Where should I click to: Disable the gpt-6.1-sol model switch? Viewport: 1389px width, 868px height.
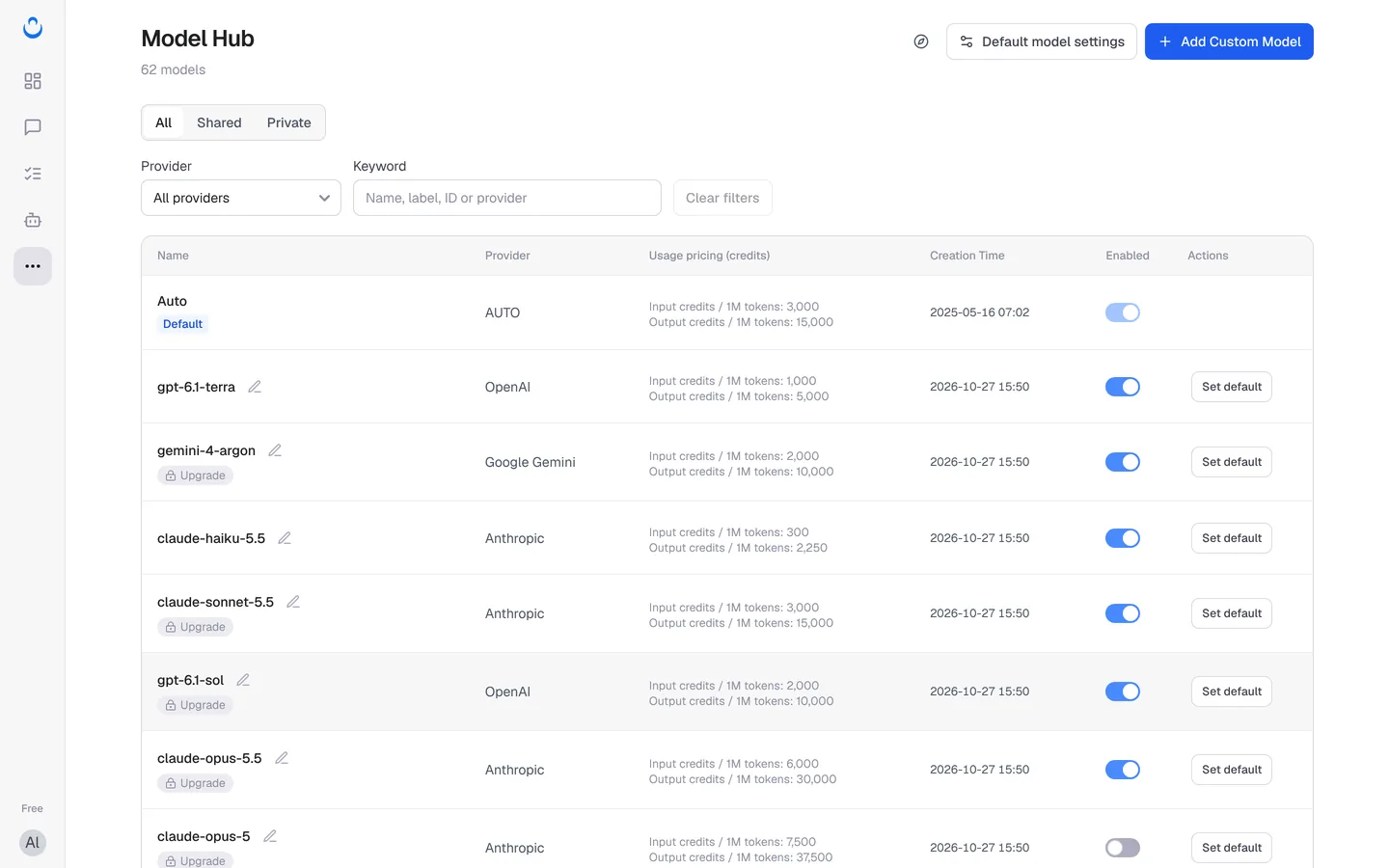(x=1123, y=692)
